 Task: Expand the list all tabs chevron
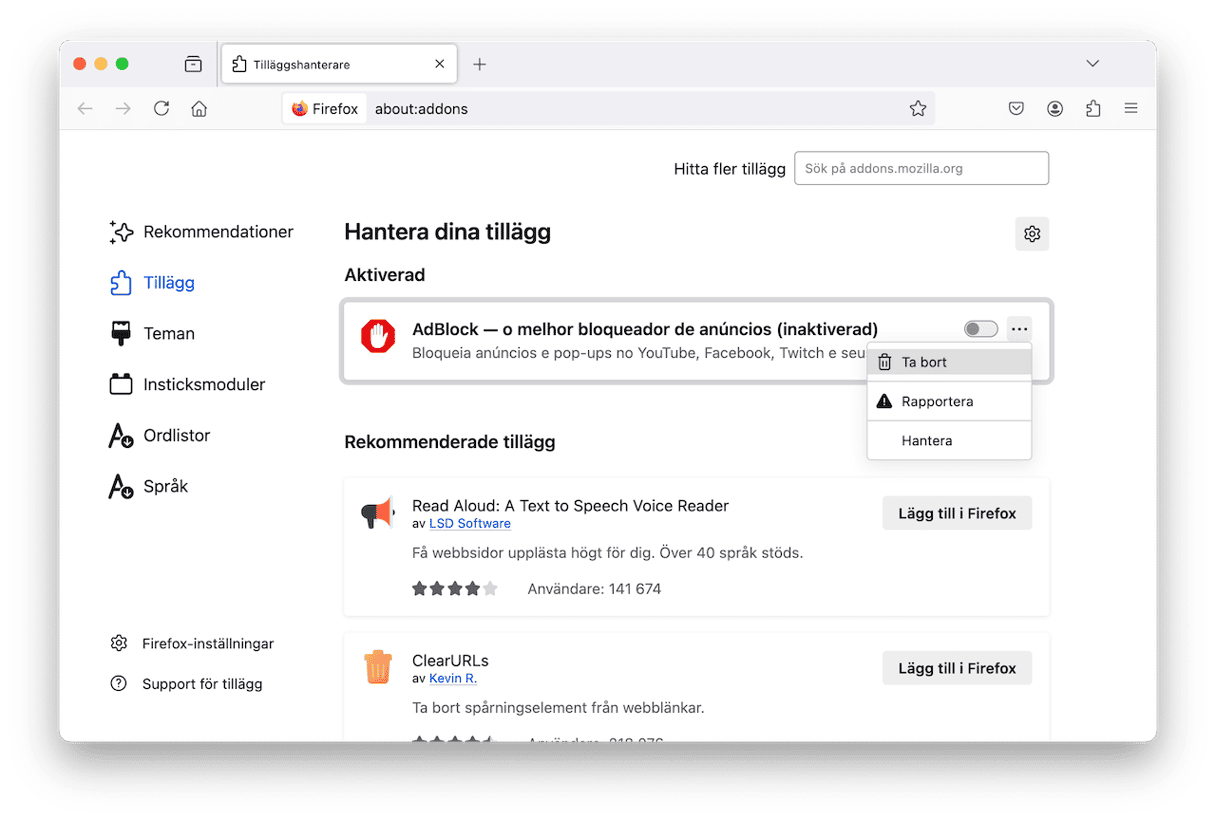(x=1092, y=64)
